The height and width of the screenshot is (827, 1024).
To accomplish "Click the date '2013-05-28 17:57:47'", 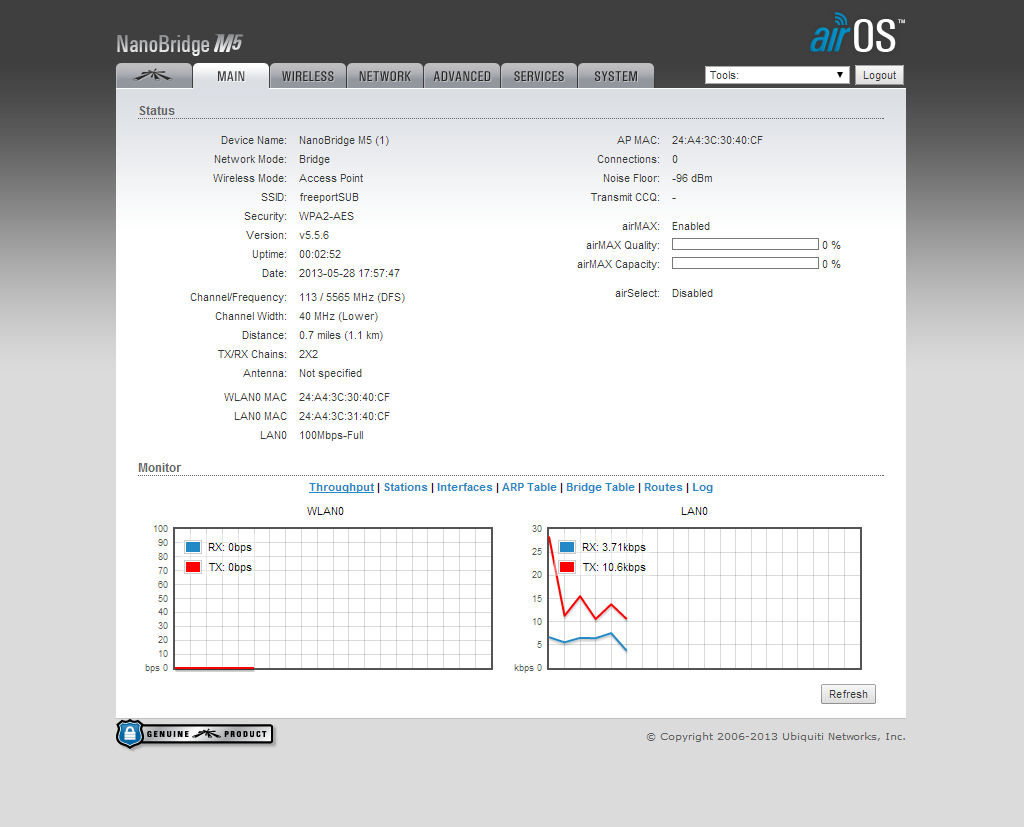I will pyautogui.click(x=349, y=273).
